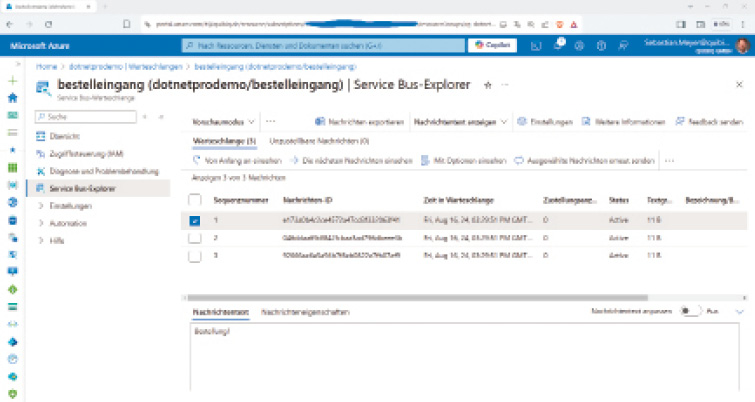Viewport: 755px width, 402px height.
Task: Open the help question mark icon
Action: tap(601, 46)
